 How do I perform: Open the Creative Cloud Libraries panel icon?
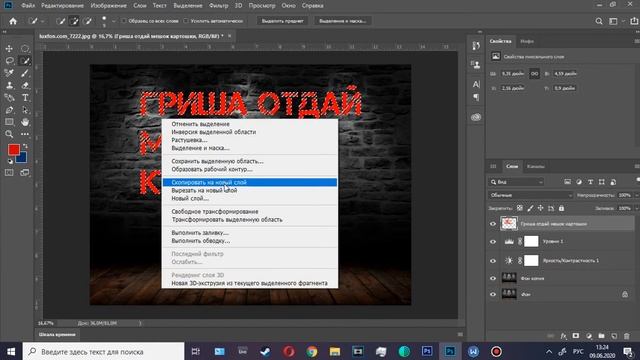point(476,118)
